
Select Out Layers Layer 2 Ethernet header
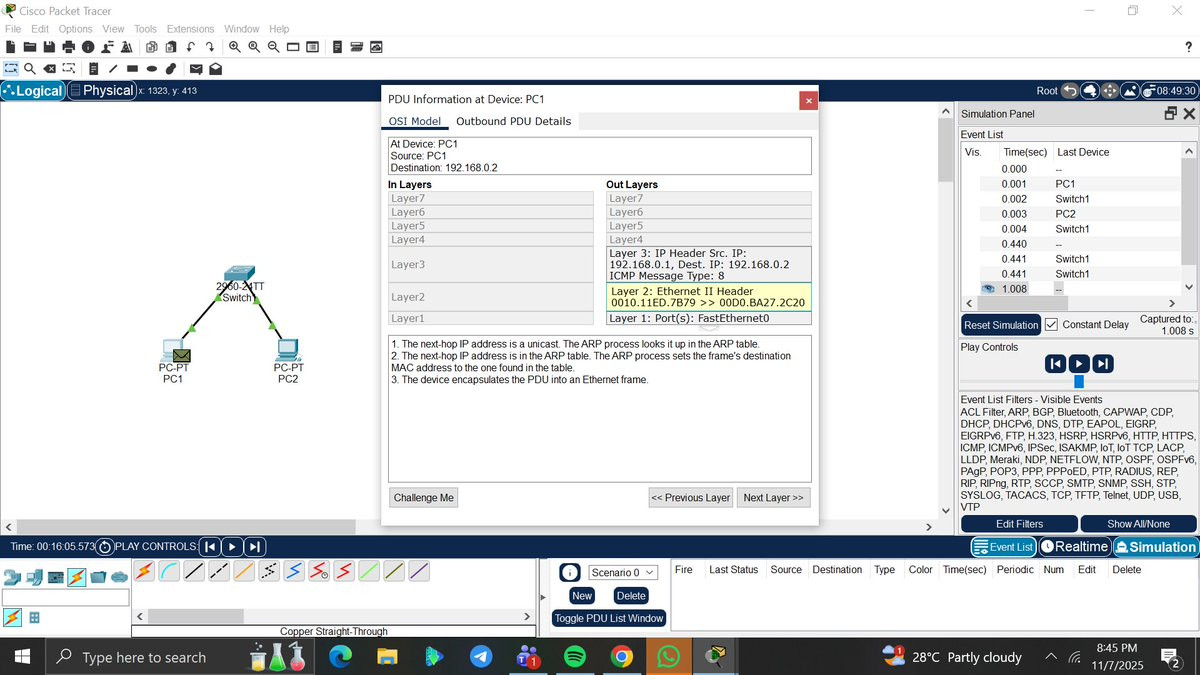pos(709,297)
